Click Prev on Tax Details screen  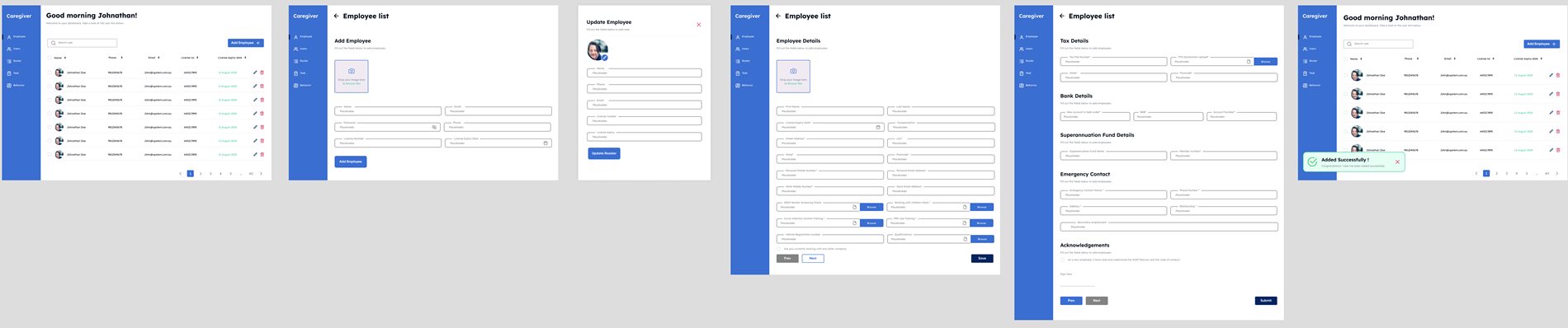[x=1071, y=301]
